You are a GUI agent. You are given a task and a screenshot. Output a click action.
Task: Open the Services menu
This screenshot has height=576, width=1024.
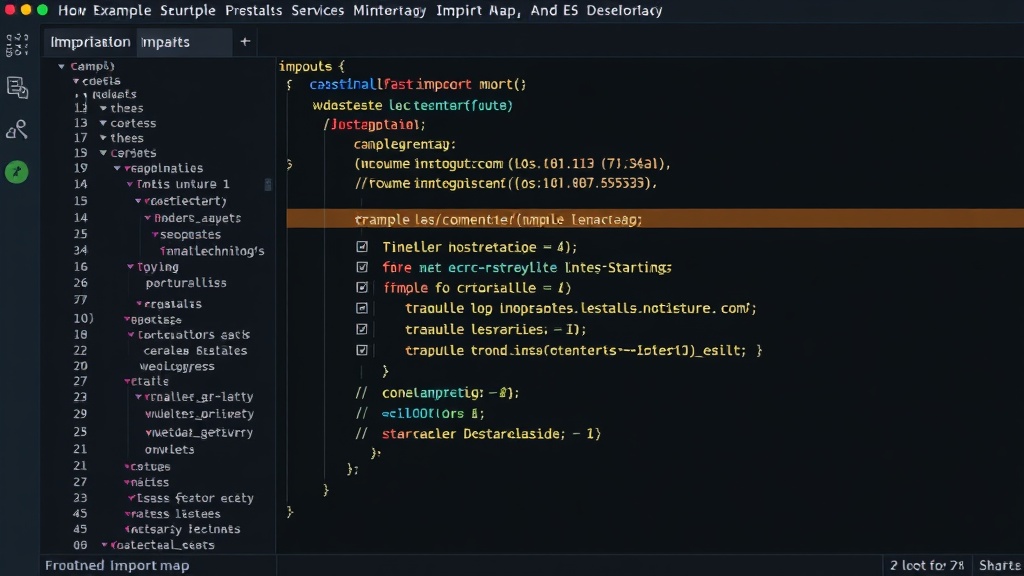coord(317,10)
